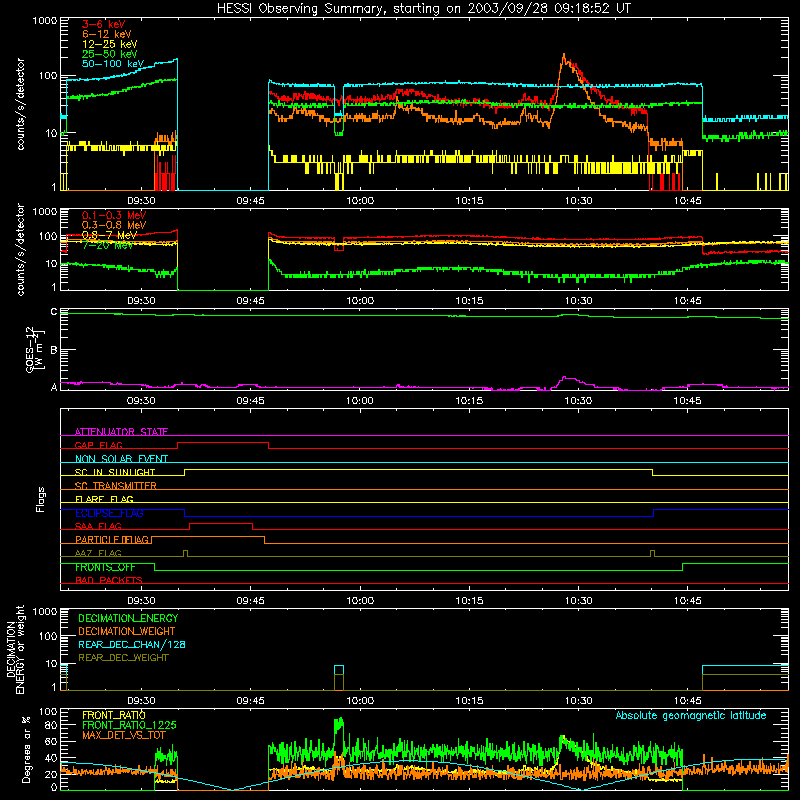Viewport: 800px width, 800px height.
Task: Select the FLARE_FLAG label
Action: [x=104, y=499]
